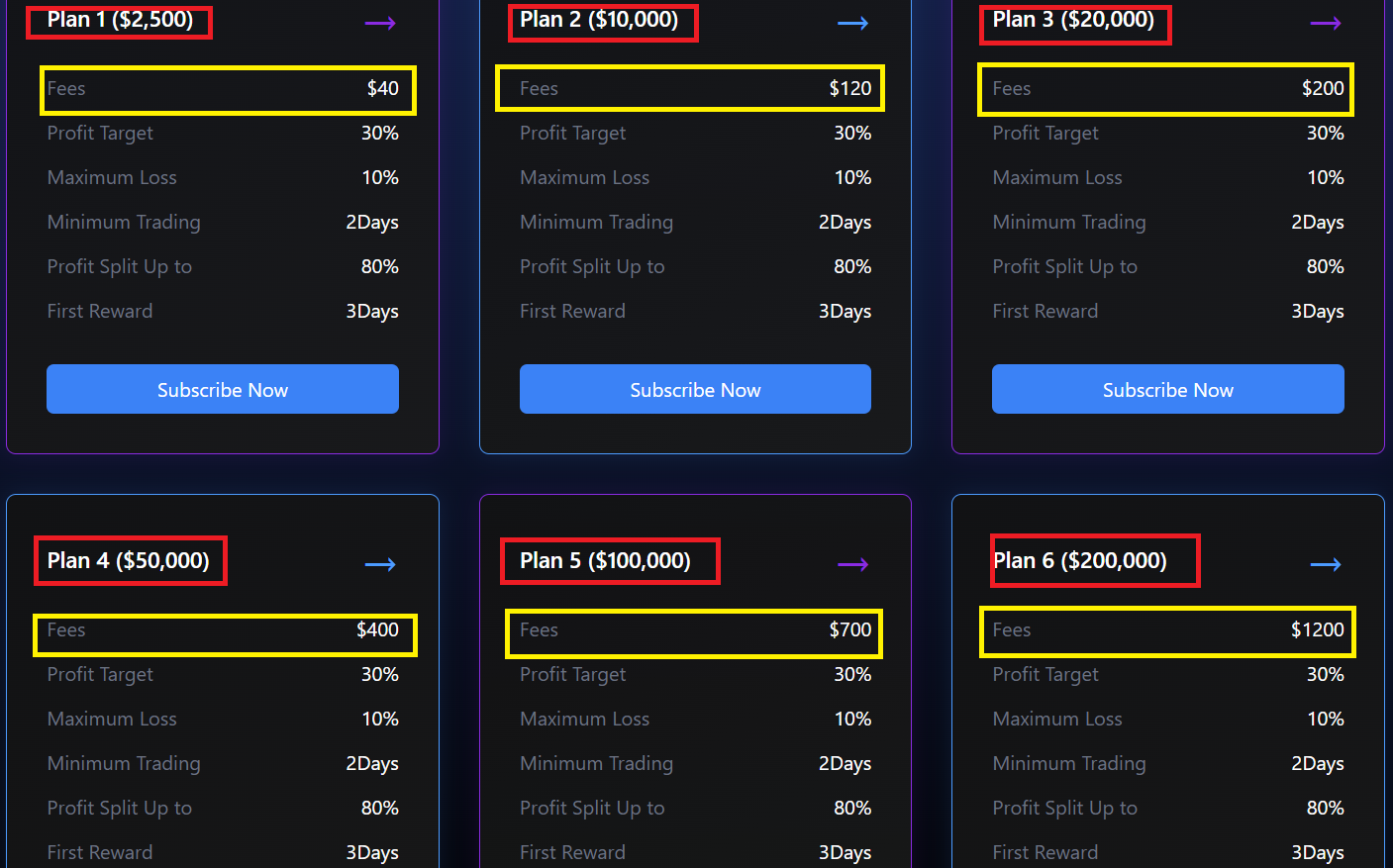Click the Plan 2 ($10,000) heading
Image resolution: width=1393 pixels, height=868 pixels.
coord(600,20)
